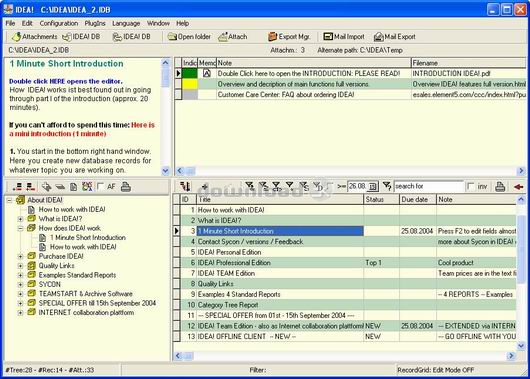Tick the row selector box for record 5
530x379 pixels.
(x=177, y=252)
